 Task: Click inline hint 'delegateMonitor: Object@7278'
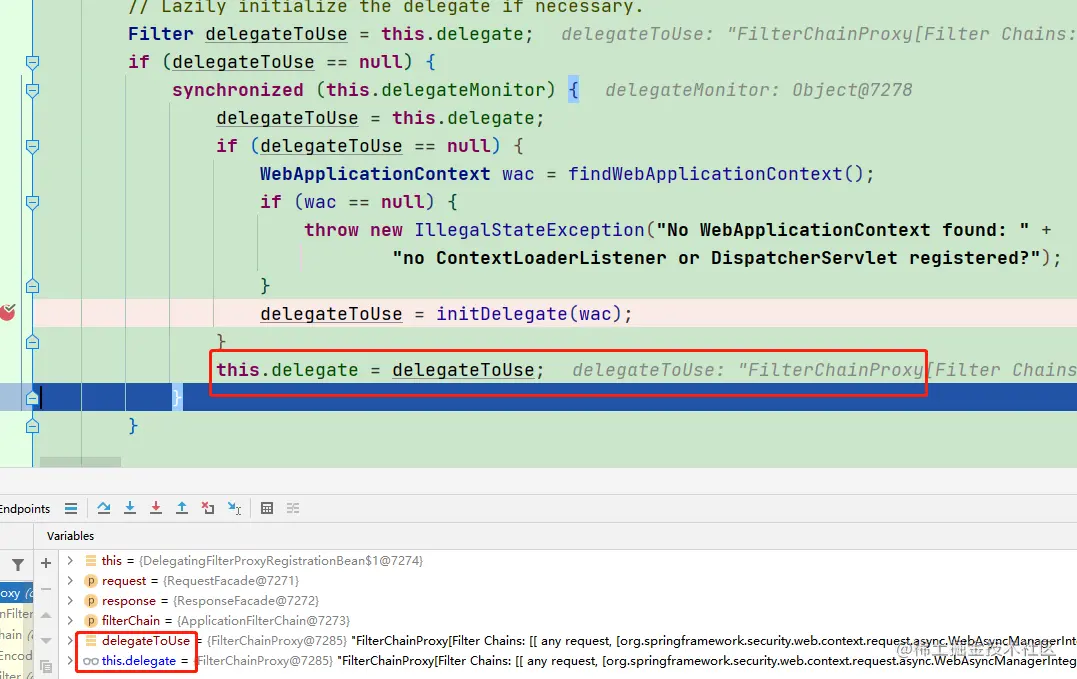759,90
